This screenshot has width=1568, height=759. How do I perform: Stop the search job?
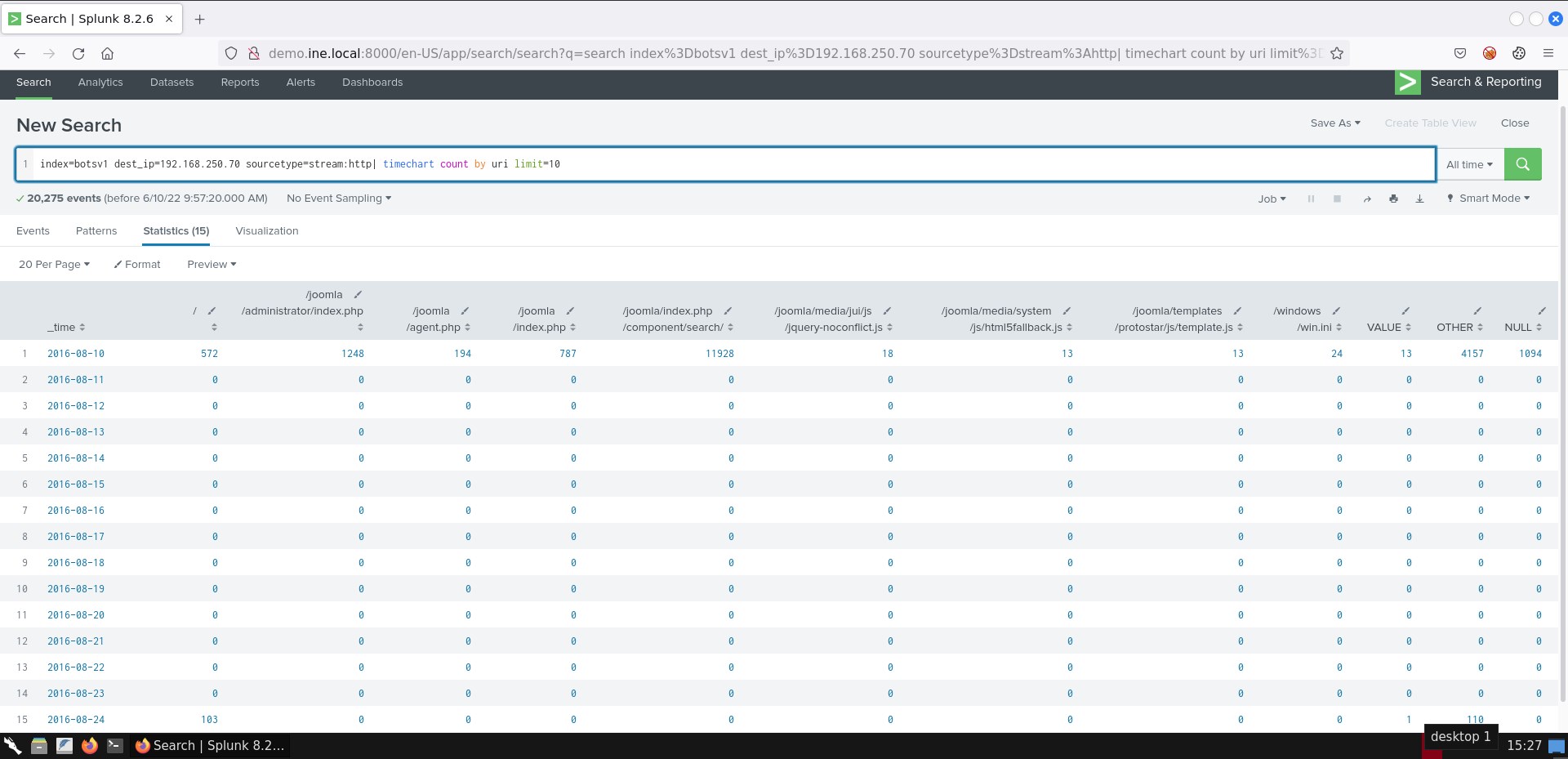(1337, 199)
